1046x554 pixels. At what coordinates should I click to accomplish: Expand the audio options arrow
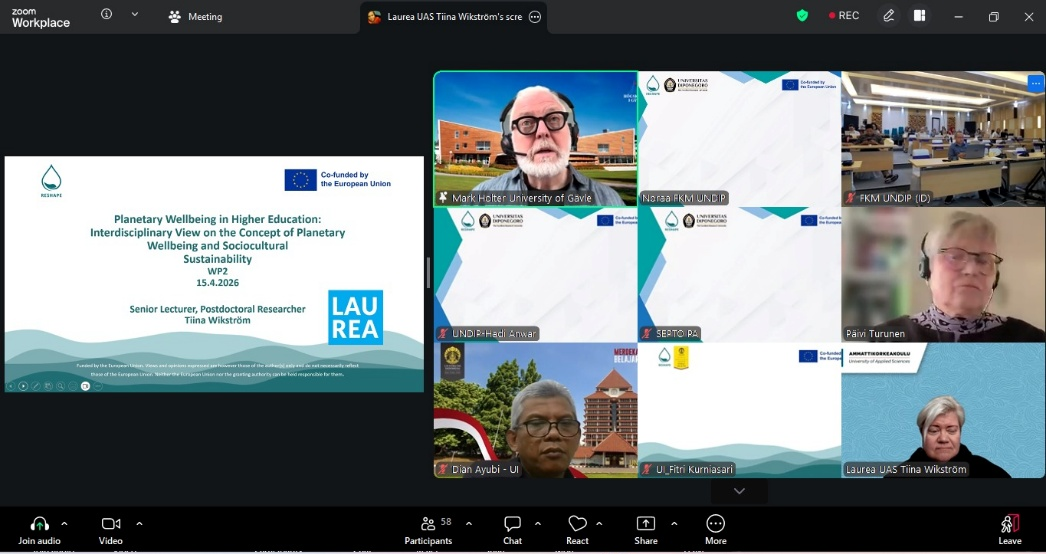tap(65, 523)
